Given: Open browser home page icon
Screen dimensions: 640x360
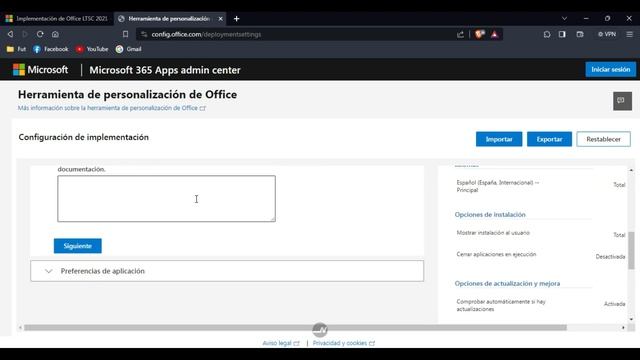Looking at the screenshot, I should [55, 34].
